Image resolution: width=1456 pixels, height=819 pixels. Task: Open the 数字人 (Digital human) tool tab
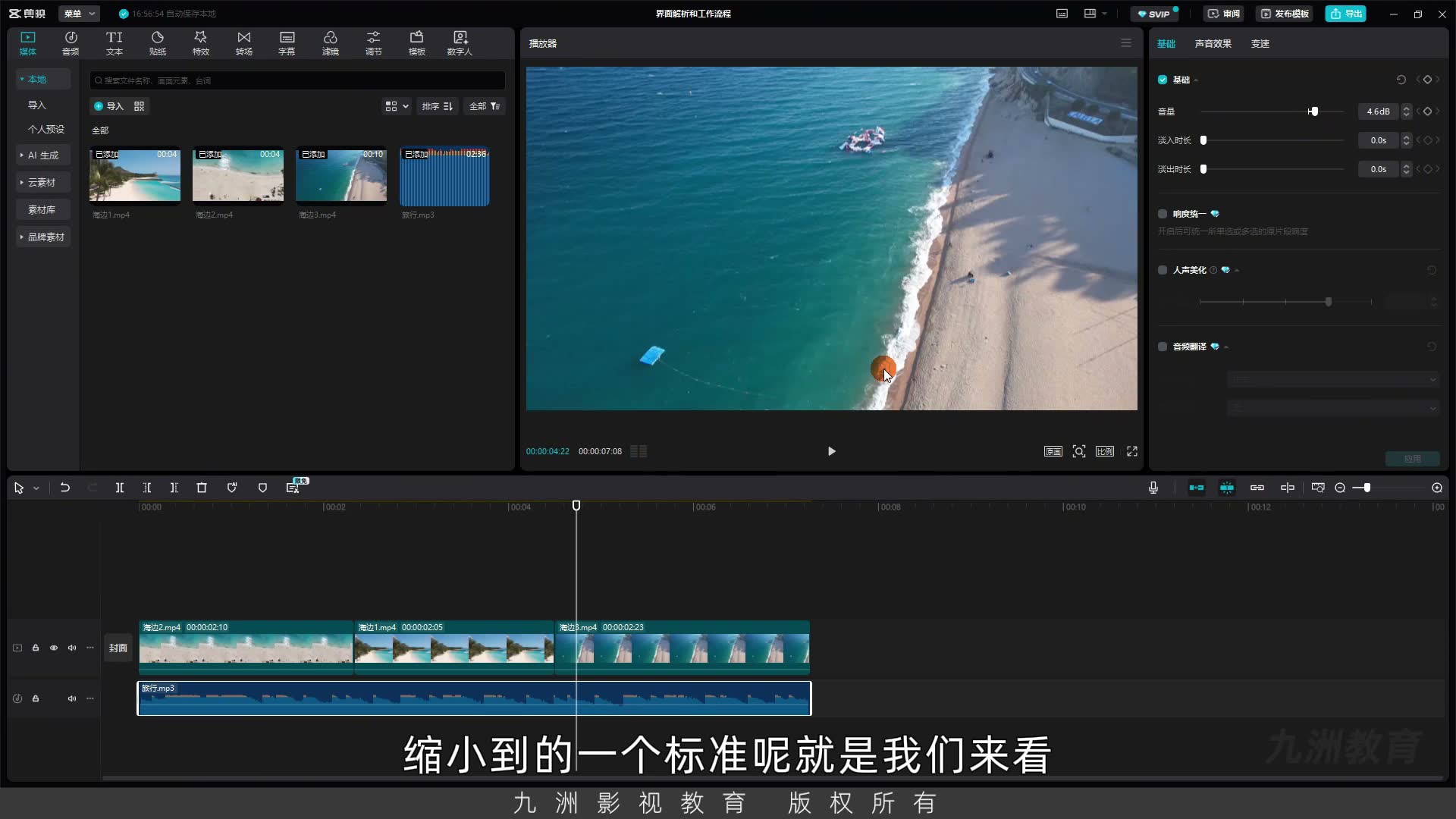[x=460, y=43]
